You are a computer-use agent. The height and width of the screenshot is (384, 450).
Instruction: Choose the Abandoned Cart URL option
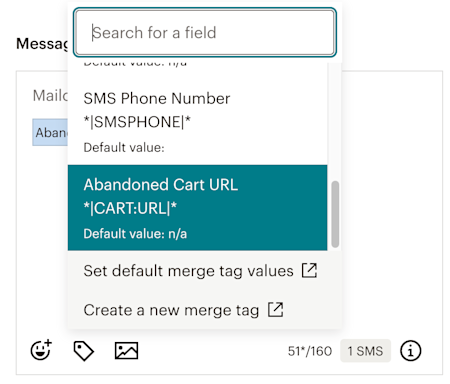pyautogui.click(x=197, y=207)
